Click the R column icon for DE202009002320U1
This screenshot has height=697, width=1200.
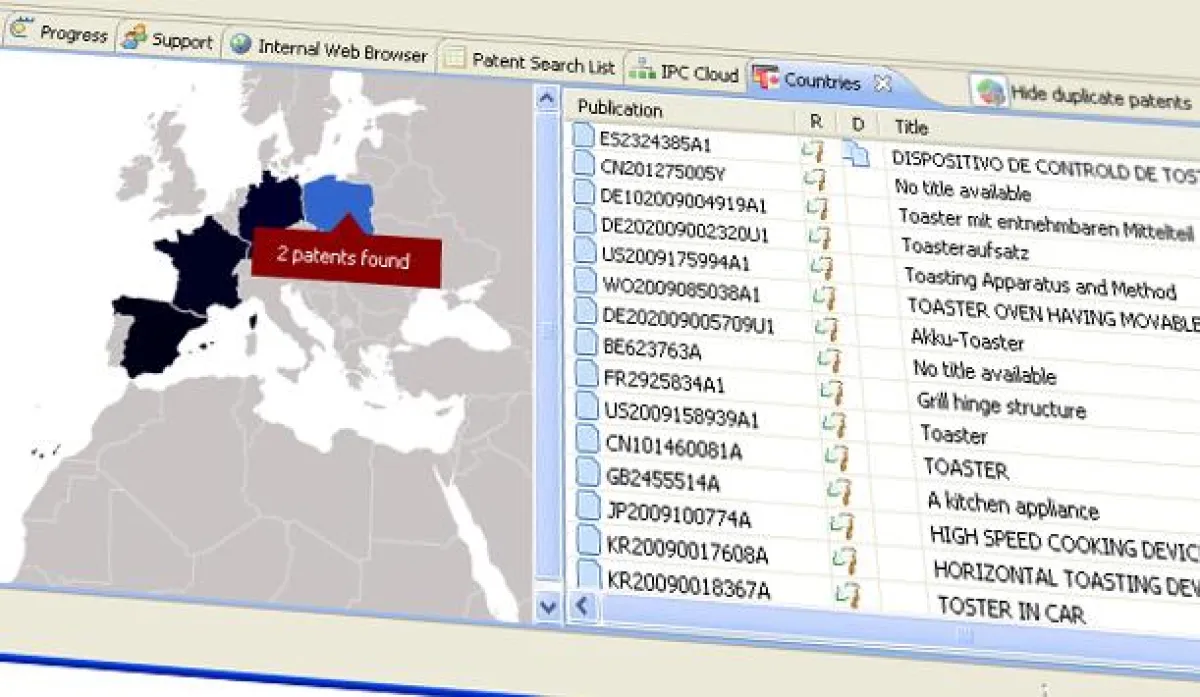click(x=820, y=237)
